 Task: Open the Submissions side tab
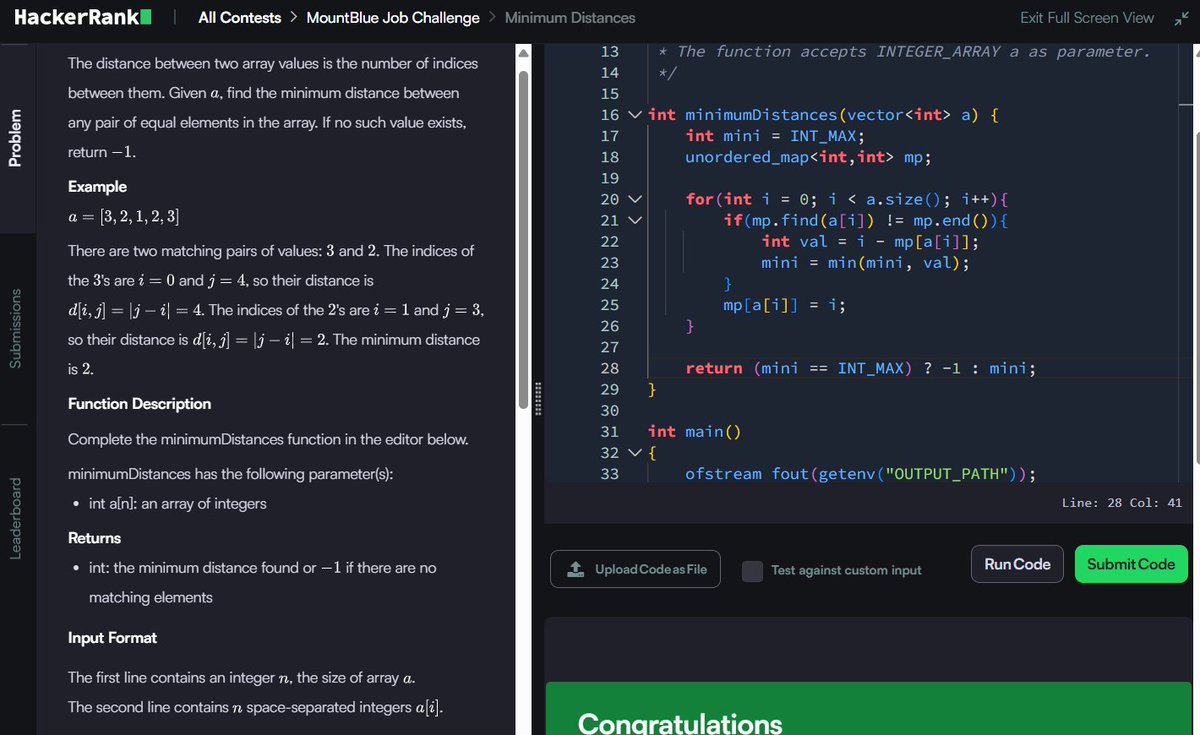(x=15, y=328)
